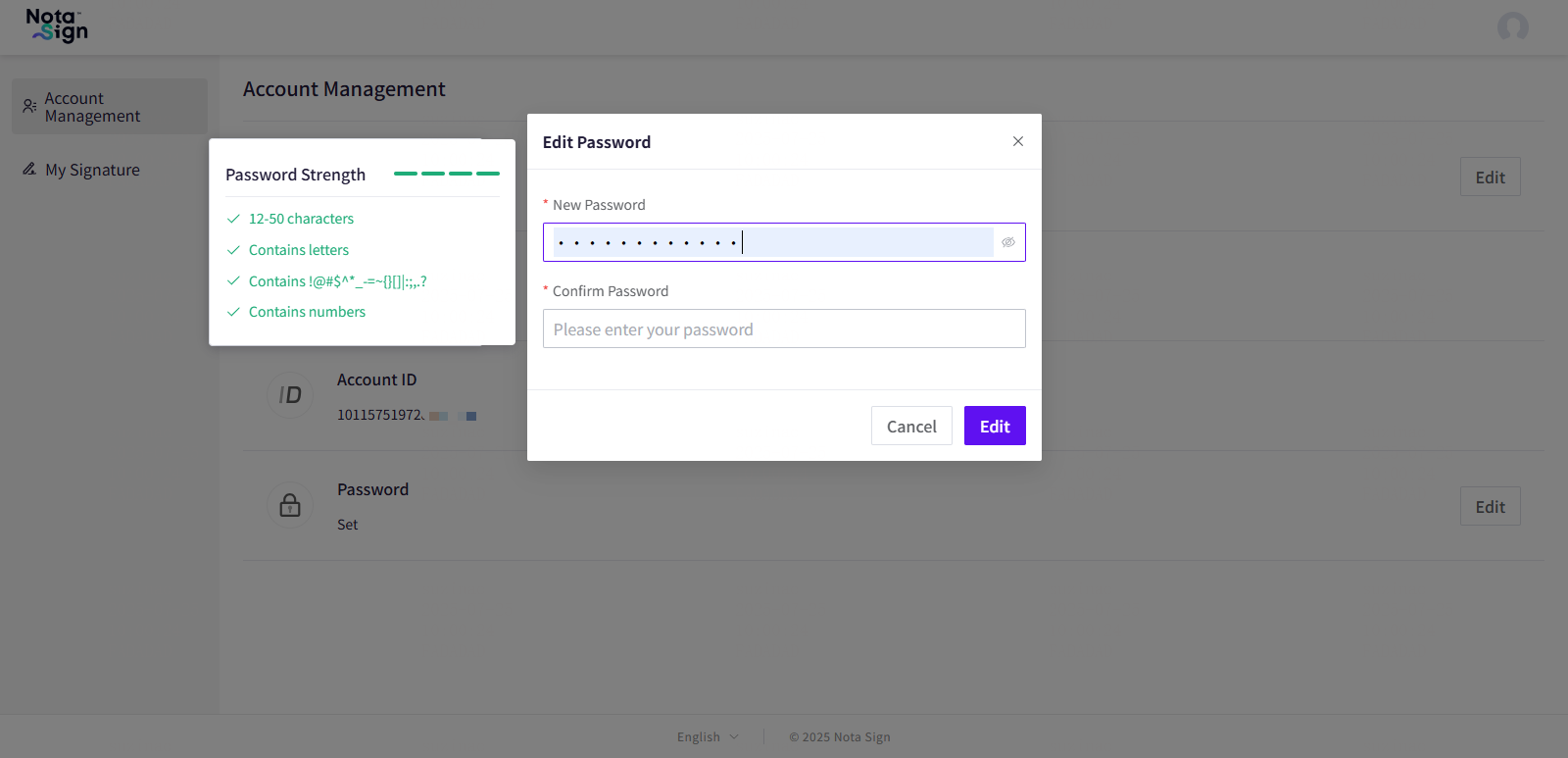Click the purple Edit button in dialog
Image resolution: width=1568 pixels, height=758 pixels.
tap(995, 426)
